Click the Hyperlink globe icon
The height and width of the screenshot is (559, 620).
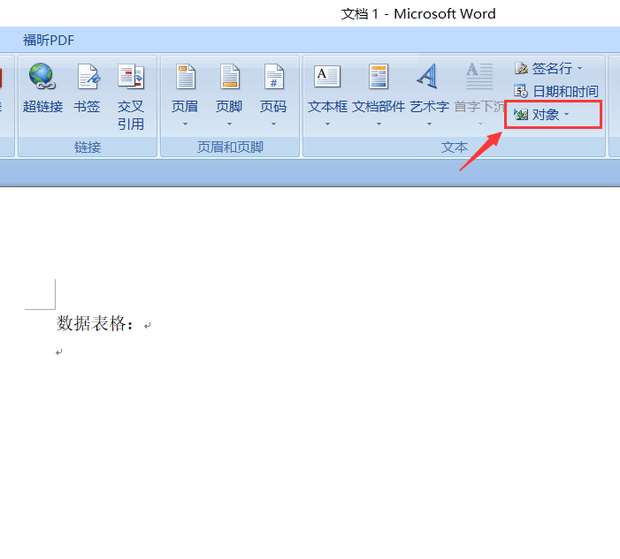[x=42, y=76]
